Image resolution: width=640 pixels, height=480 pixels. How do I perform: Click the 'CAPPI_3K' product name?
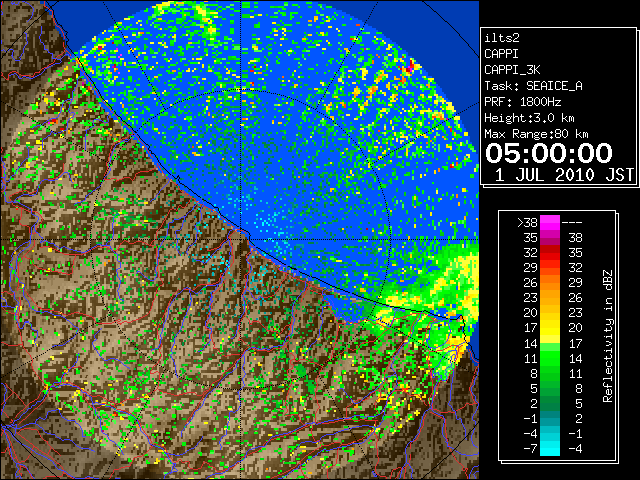pos(512,70)
